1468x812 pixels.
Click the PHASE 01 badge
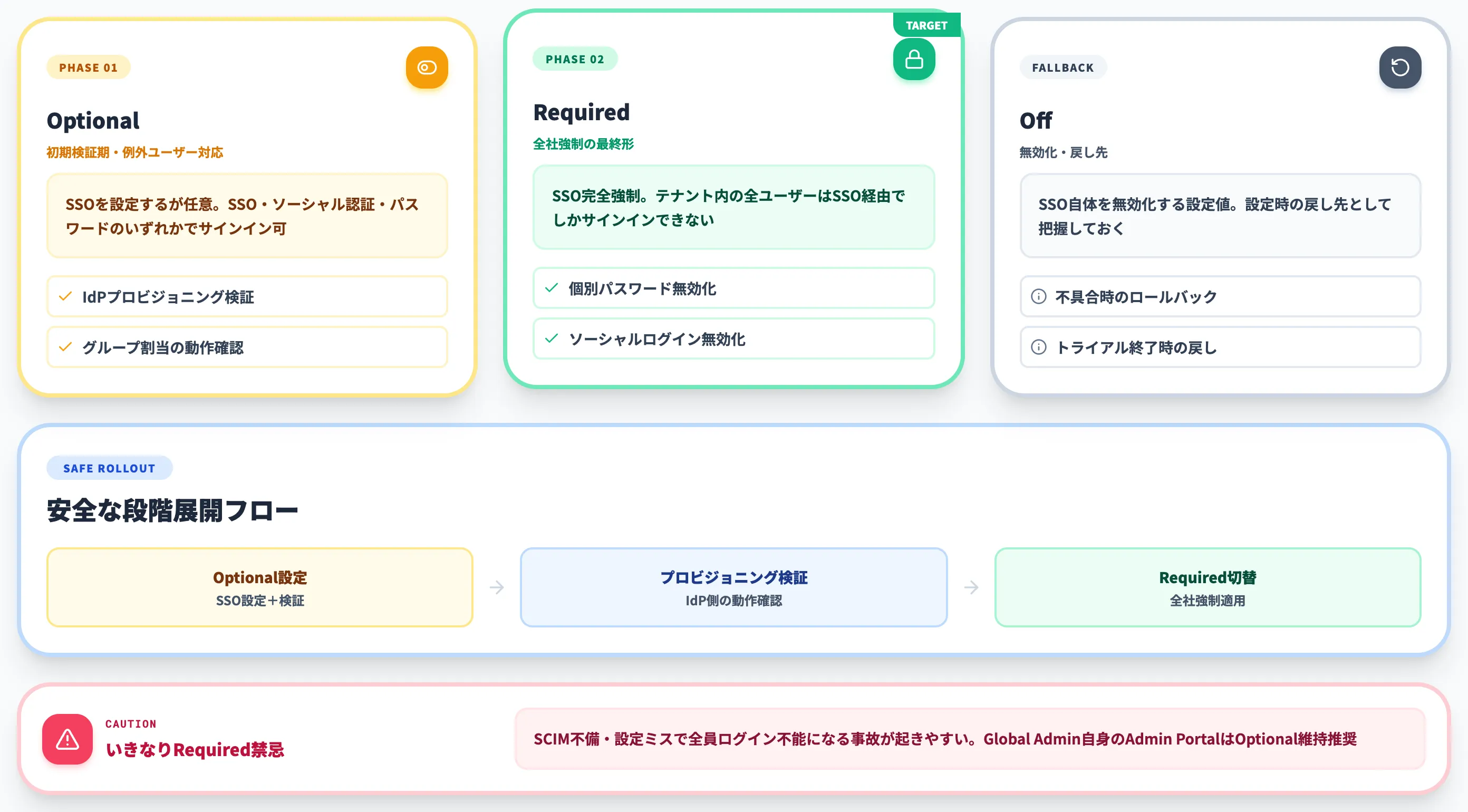click(x=89, y=67)
